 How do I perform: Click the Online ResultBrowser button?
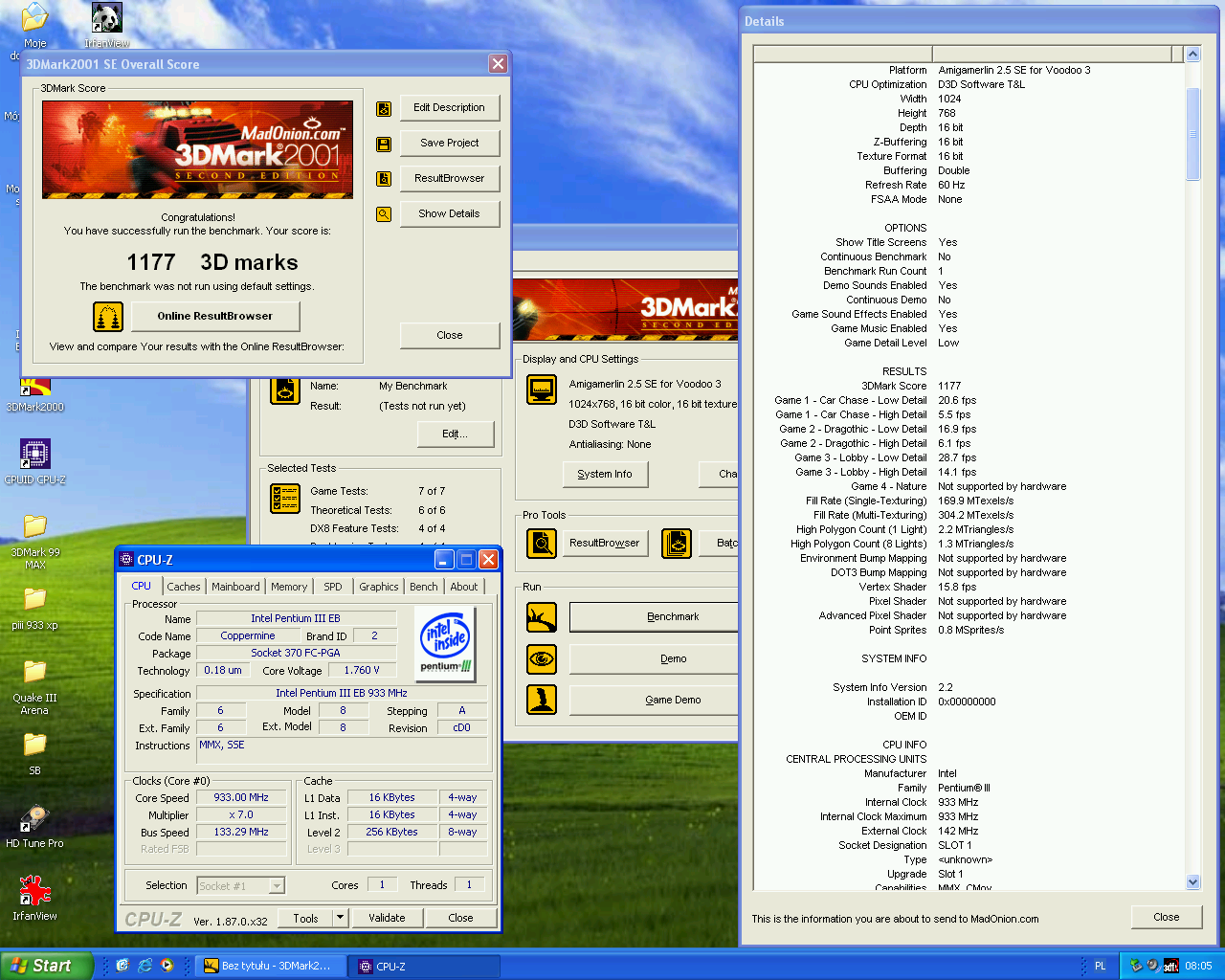pos(215,317)
